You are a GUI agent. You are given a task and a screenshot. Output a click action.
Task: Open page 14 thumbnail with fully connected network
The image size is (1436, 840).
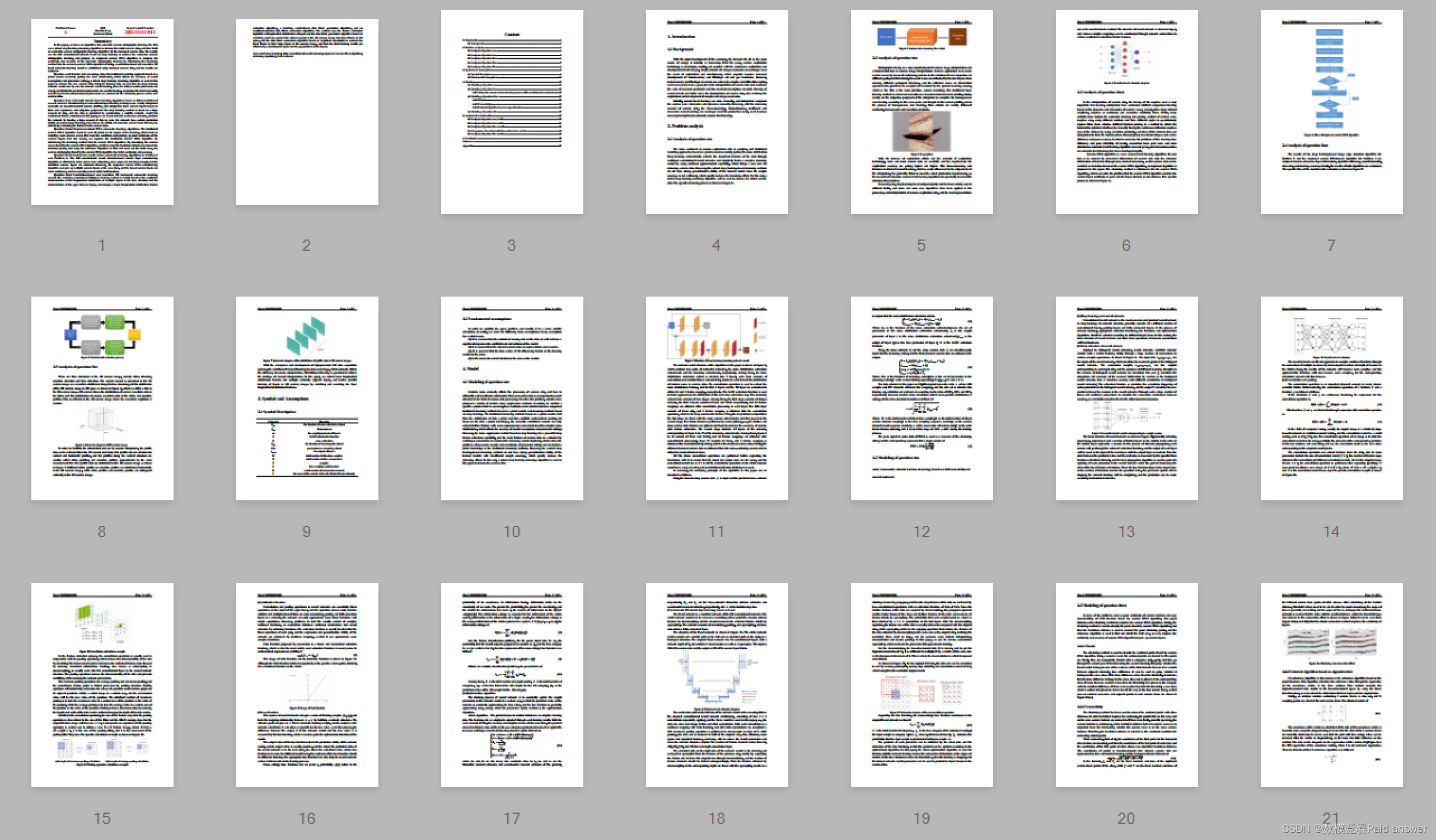tap(1331, 398)
